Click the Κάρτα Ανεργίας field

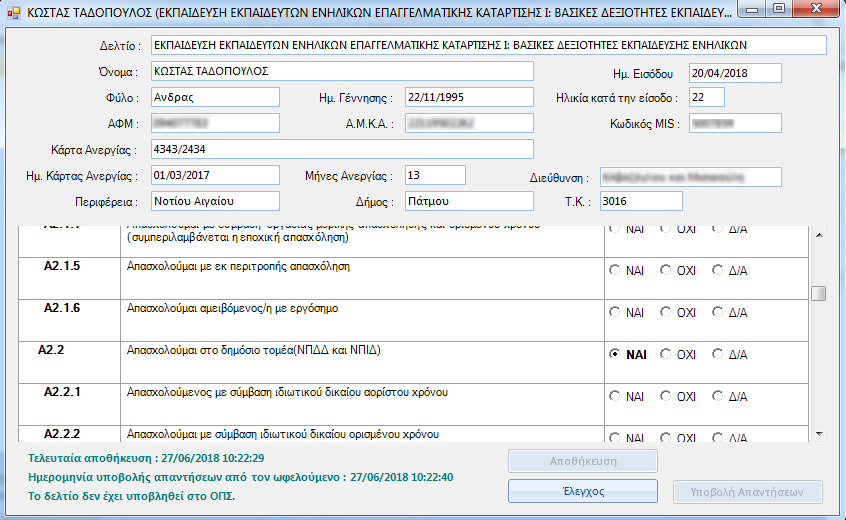(x=341, y=149)
